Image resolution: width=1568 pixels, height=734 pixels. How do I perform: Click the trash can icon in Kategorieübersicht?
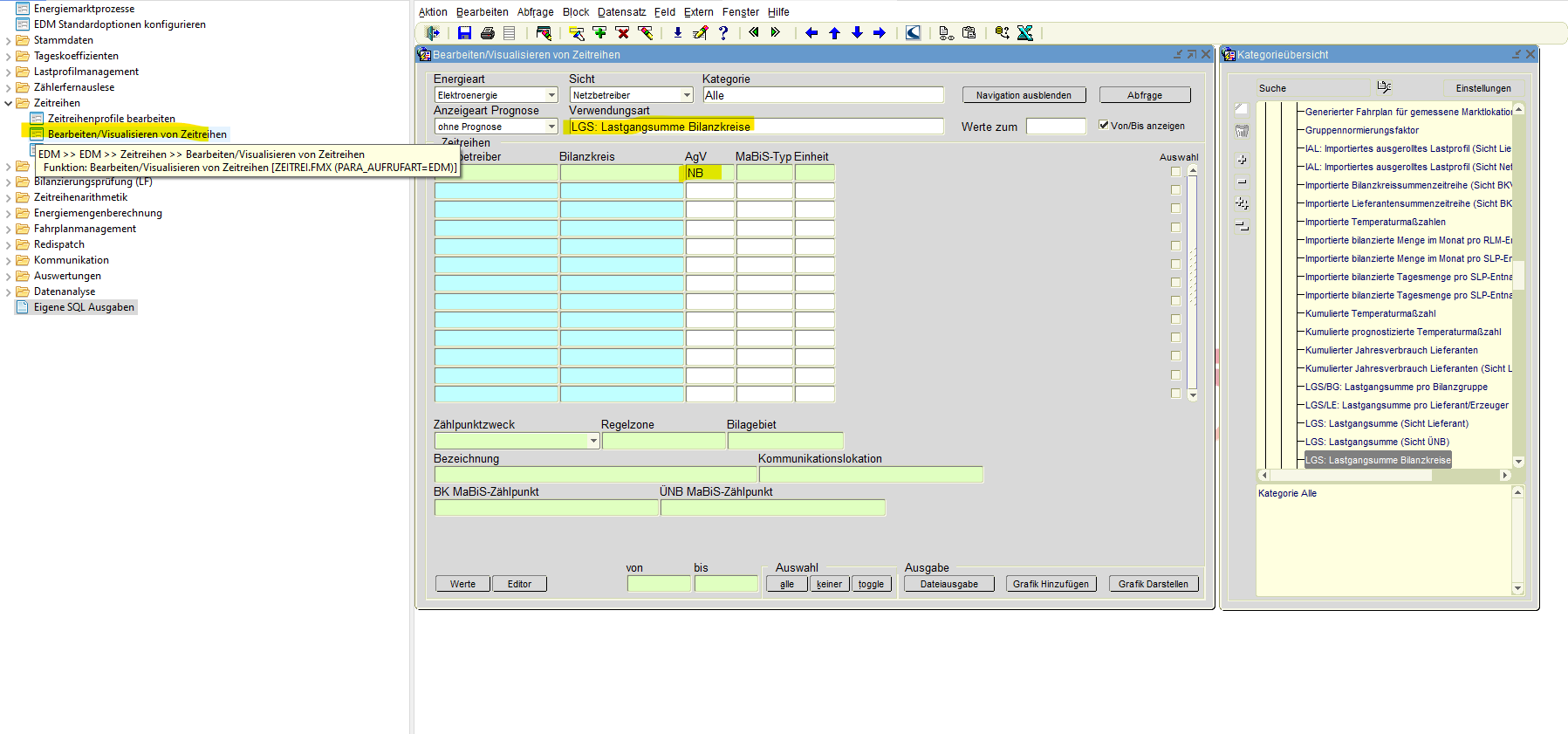coord(1242,131)
